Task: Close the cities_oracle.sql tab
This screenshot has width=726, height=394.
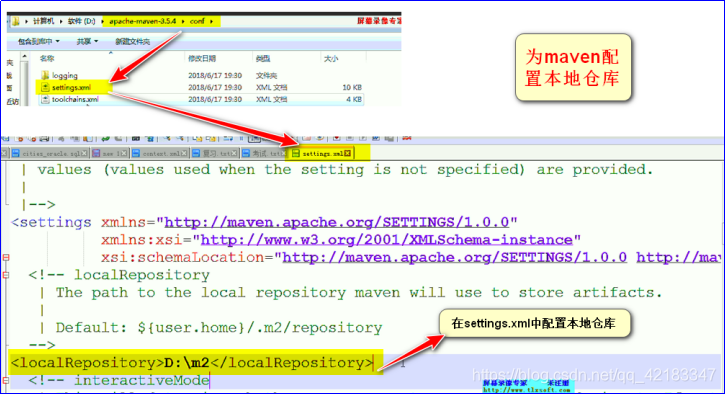Action: 84,153
